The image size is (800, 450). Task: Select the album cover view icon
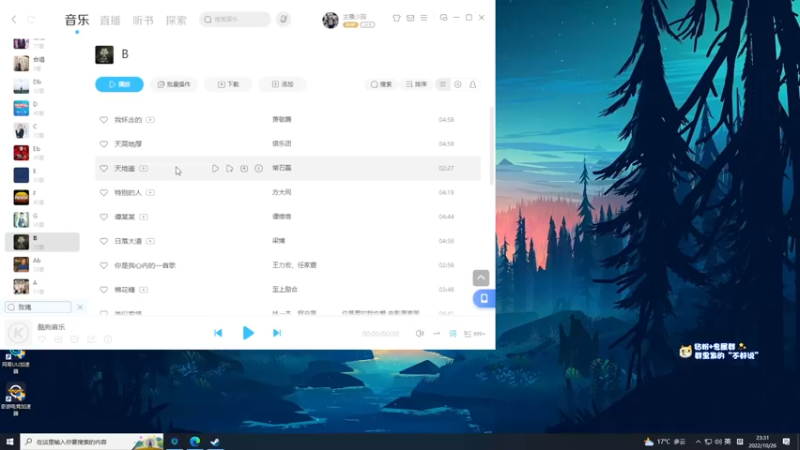tap(458, 84)
